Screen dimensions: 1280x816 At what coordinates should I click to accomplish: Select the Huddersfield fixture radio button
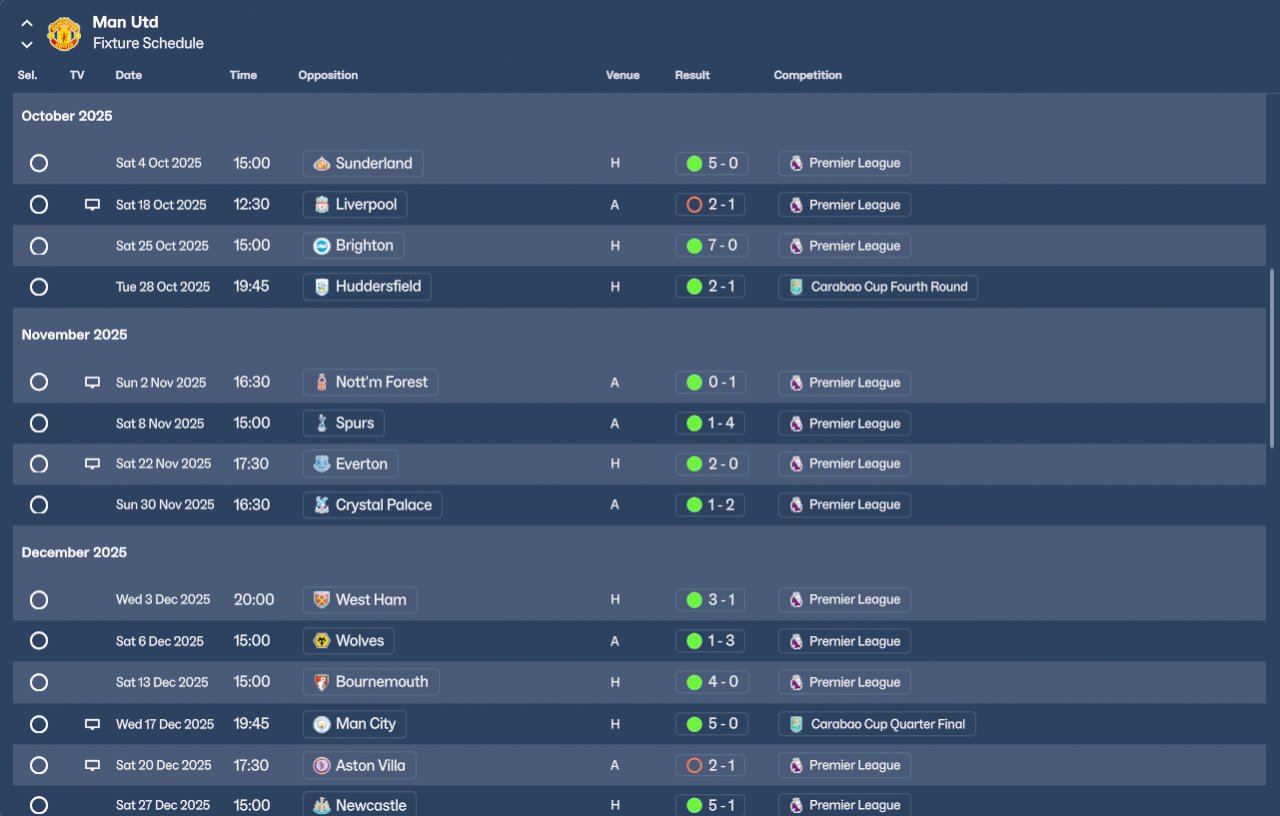coord(39,287)
